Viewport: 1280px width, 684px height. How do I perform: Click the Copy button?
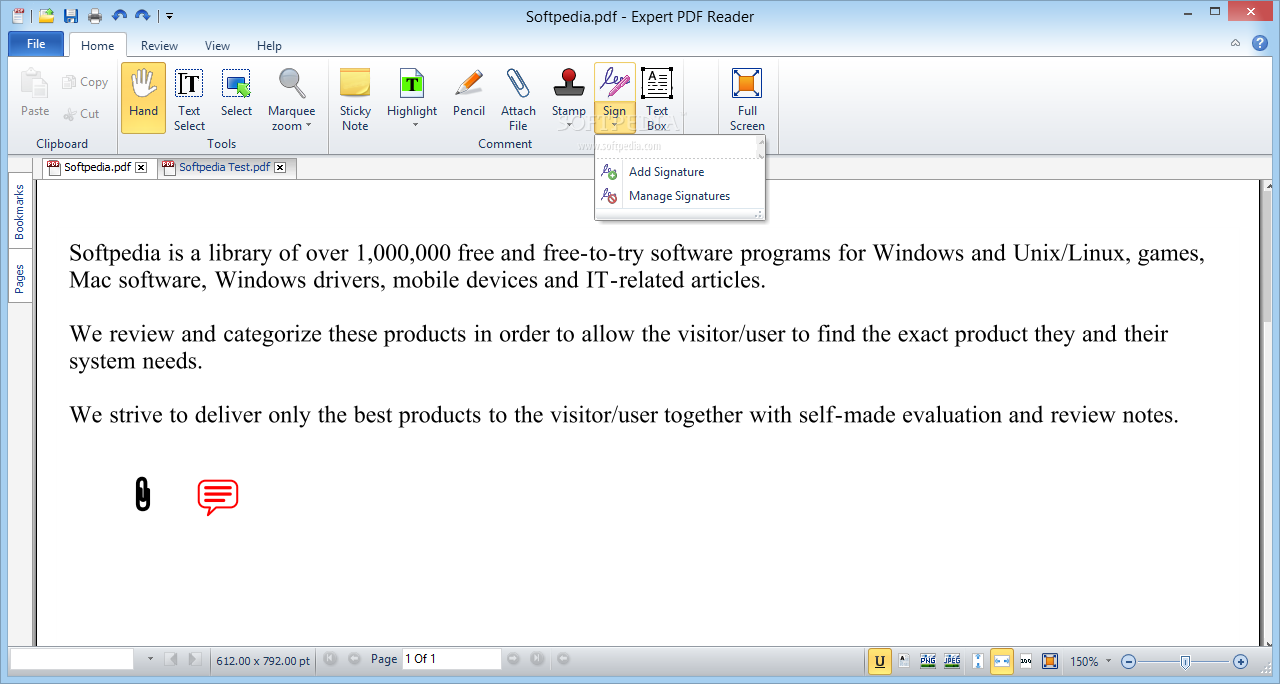[x=85, y=83]
